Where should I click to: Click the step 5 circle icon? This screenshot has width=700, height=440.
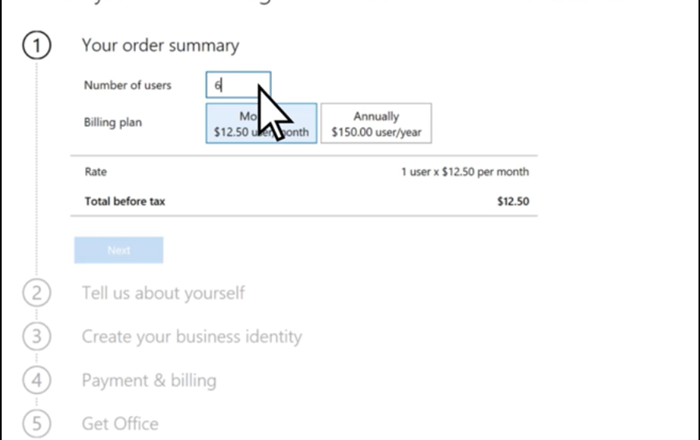(37, 424)
